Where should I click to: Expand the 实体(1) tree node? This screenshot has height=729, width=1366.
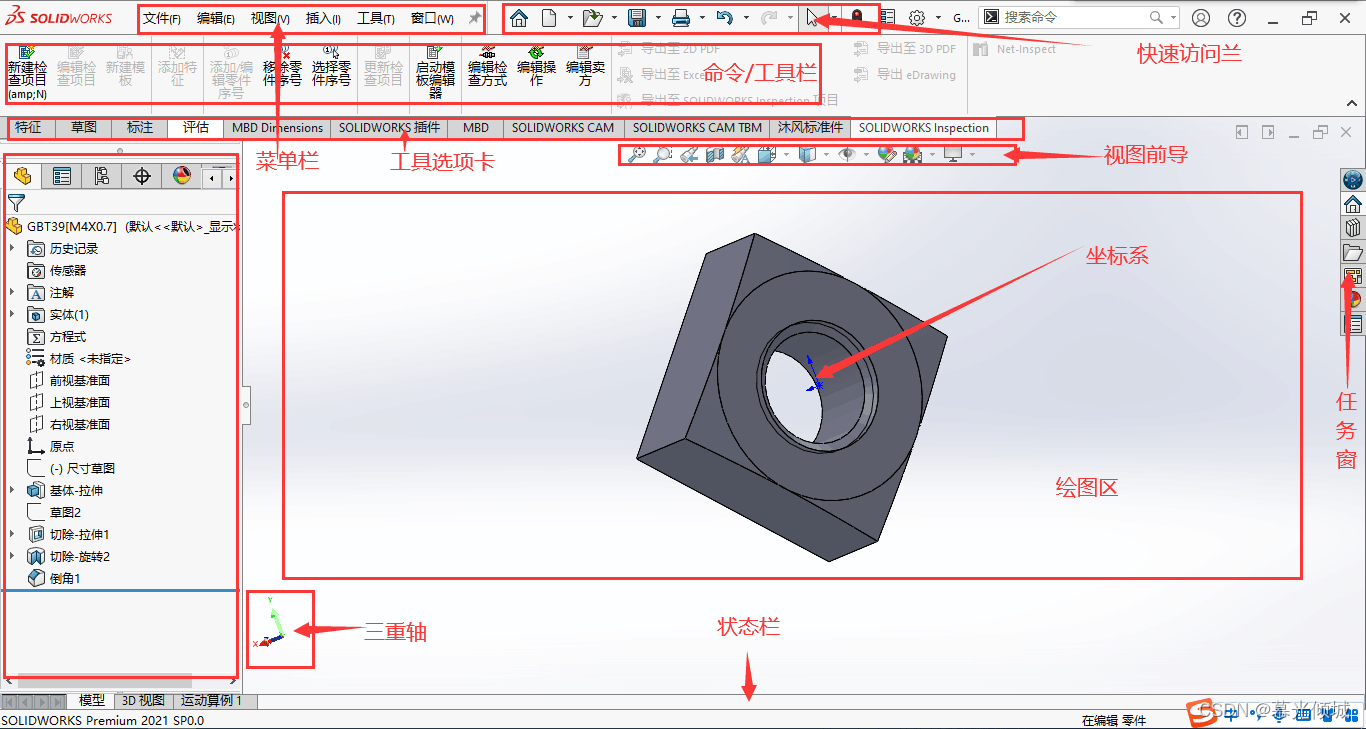[x=12, y=314]
